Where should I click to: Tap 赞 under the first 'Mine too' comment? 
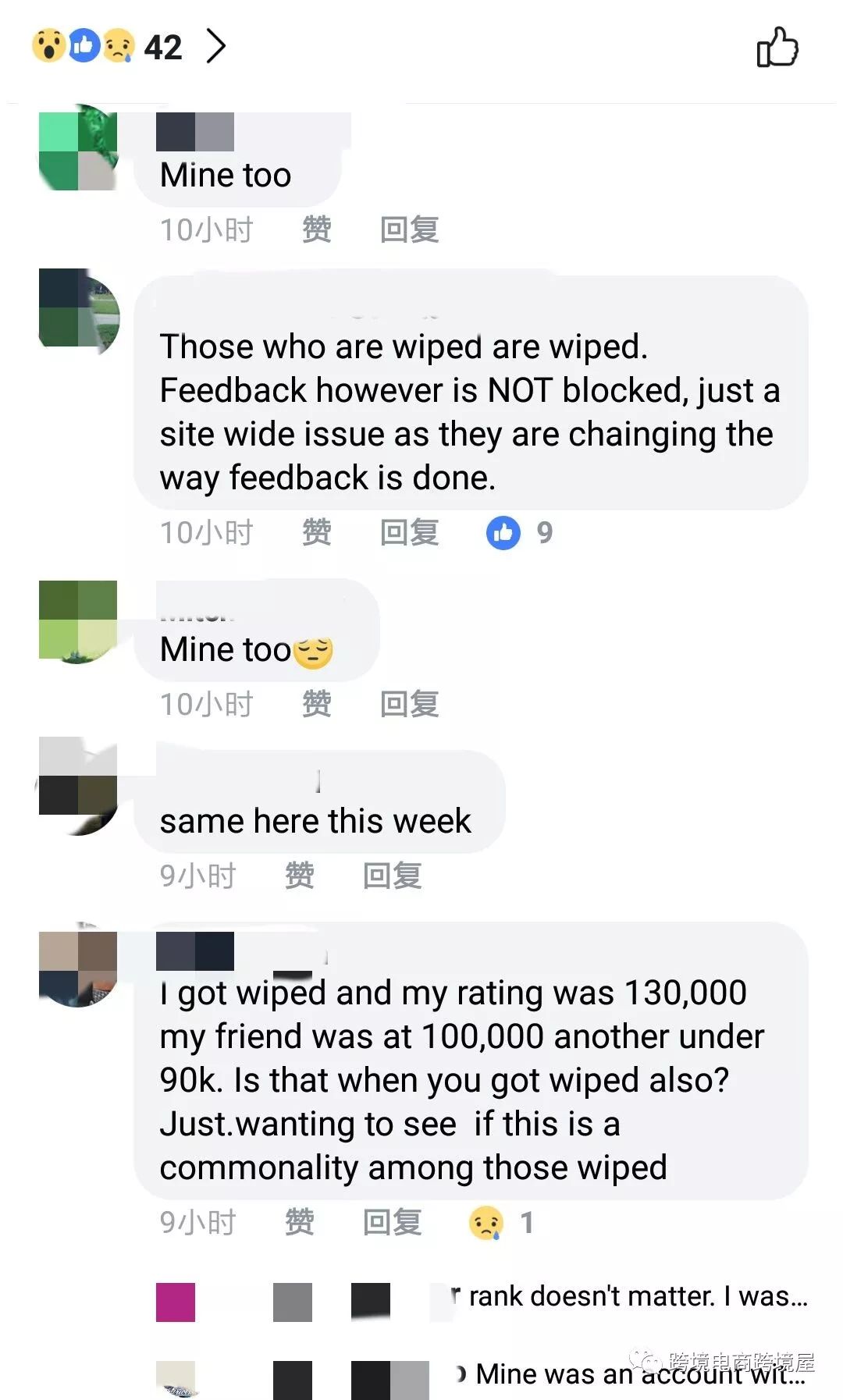[x=316, y=229]
